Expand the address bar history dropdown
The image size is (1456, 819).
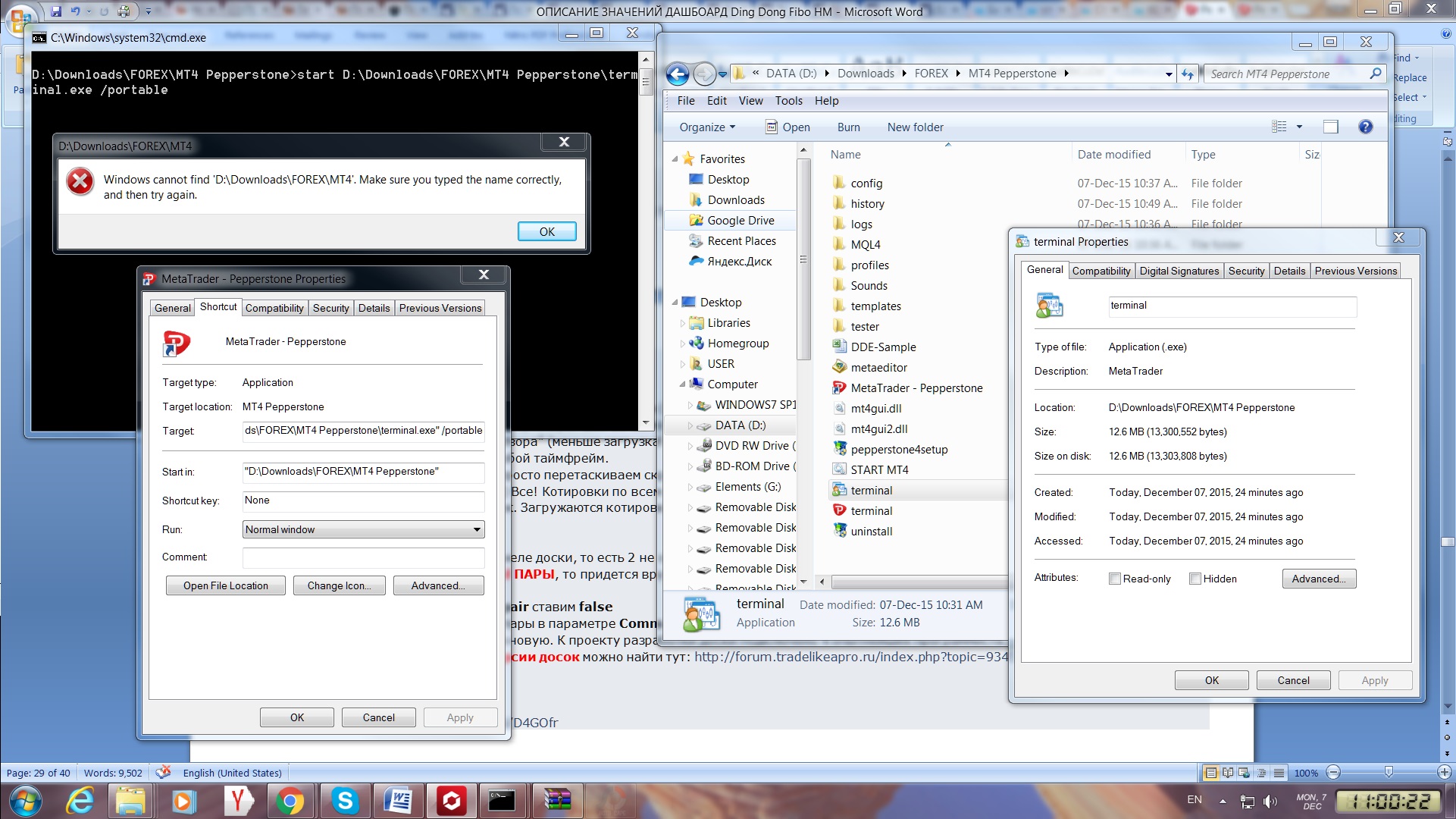1169,74
